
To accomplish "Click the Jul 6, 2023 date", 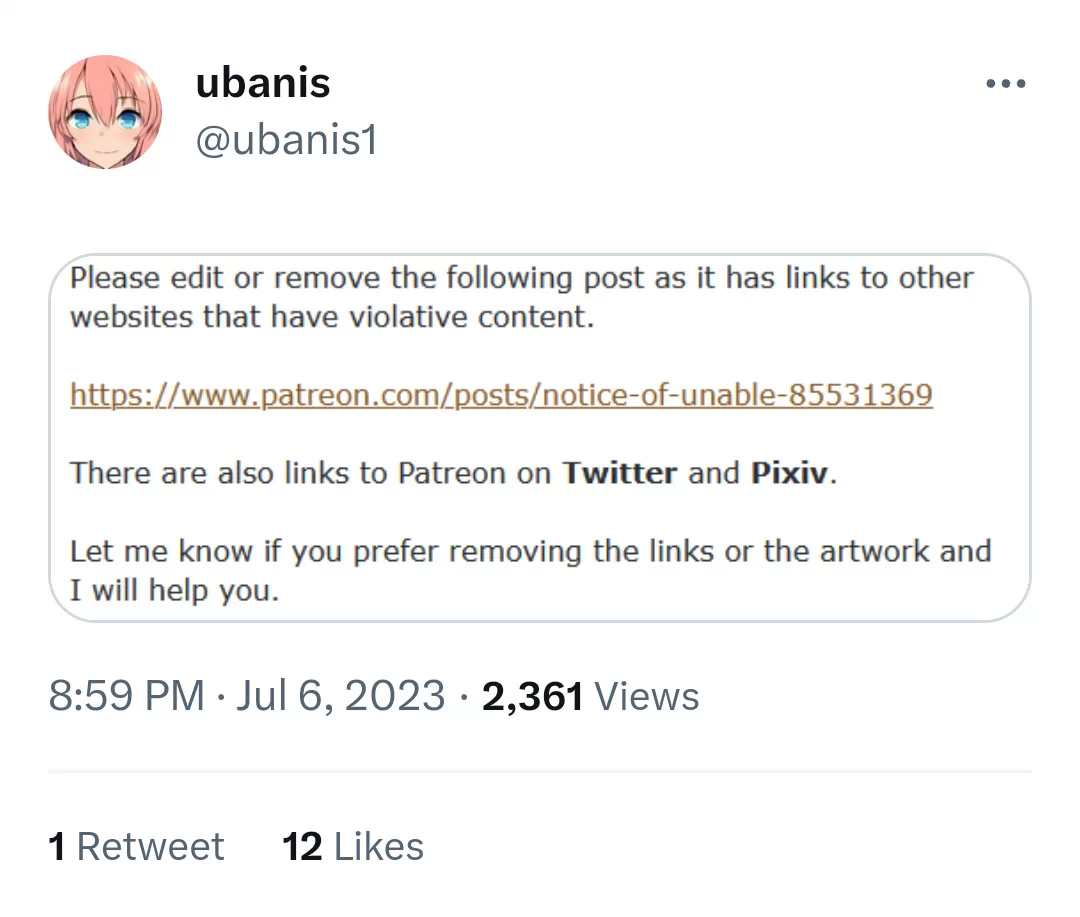I will point(340,696).
